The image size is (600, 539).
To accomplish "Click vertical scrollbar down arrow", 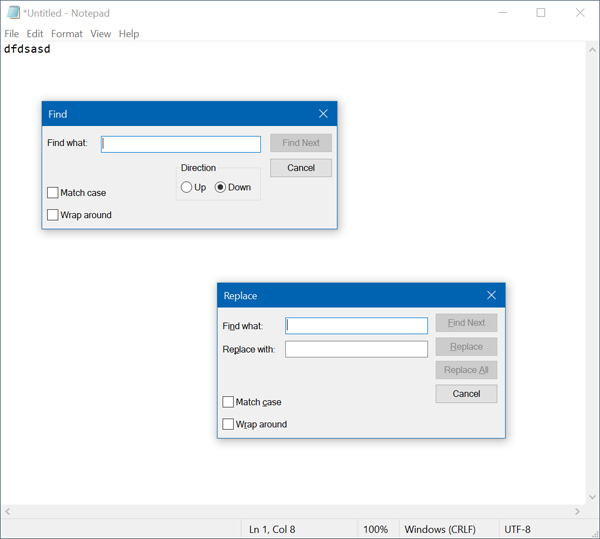I will [x=591, y=497].
